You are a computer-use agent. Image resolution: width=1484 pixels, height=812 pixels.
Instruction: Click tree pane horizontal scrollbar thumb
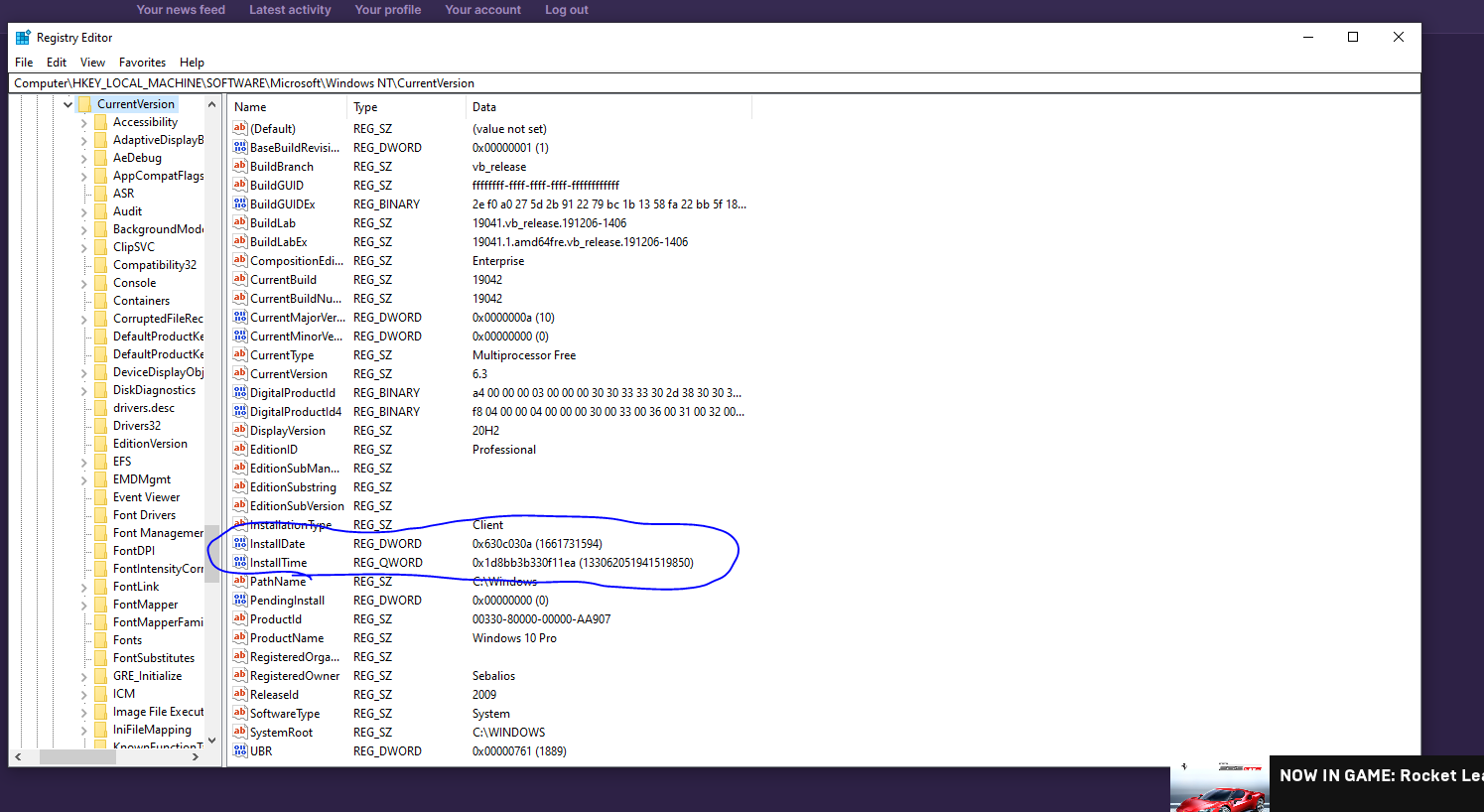click(77, 756)
